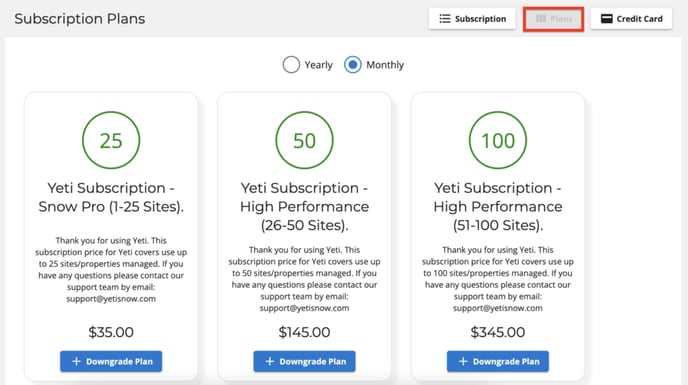
Task: Select the Monthly billing radio button
Action: coord(353,65)
